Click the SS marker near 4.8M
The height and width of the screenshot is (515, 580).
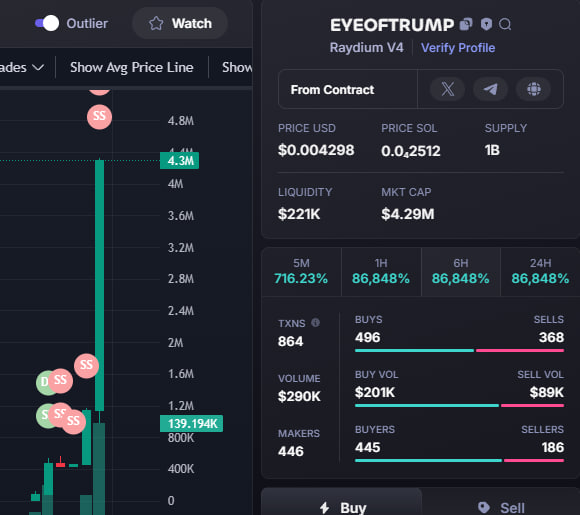99,117
